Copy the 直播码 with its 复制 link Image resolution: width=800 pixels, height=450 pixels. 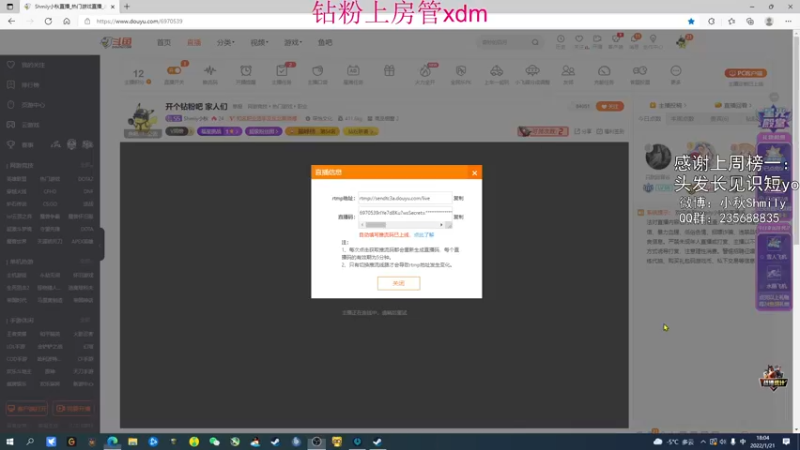click(459, 217)
